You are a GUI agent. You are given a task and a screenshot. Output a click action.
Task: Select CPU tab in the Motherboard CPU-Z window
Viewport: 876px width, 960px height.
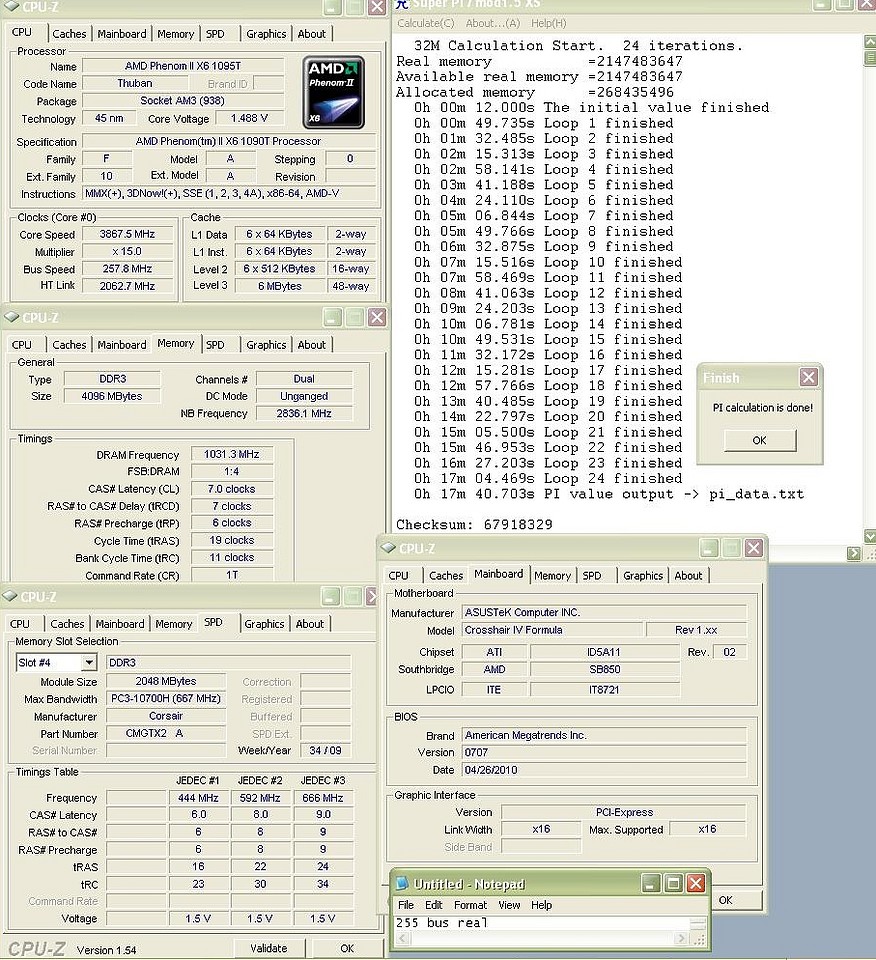click(399, 576)
